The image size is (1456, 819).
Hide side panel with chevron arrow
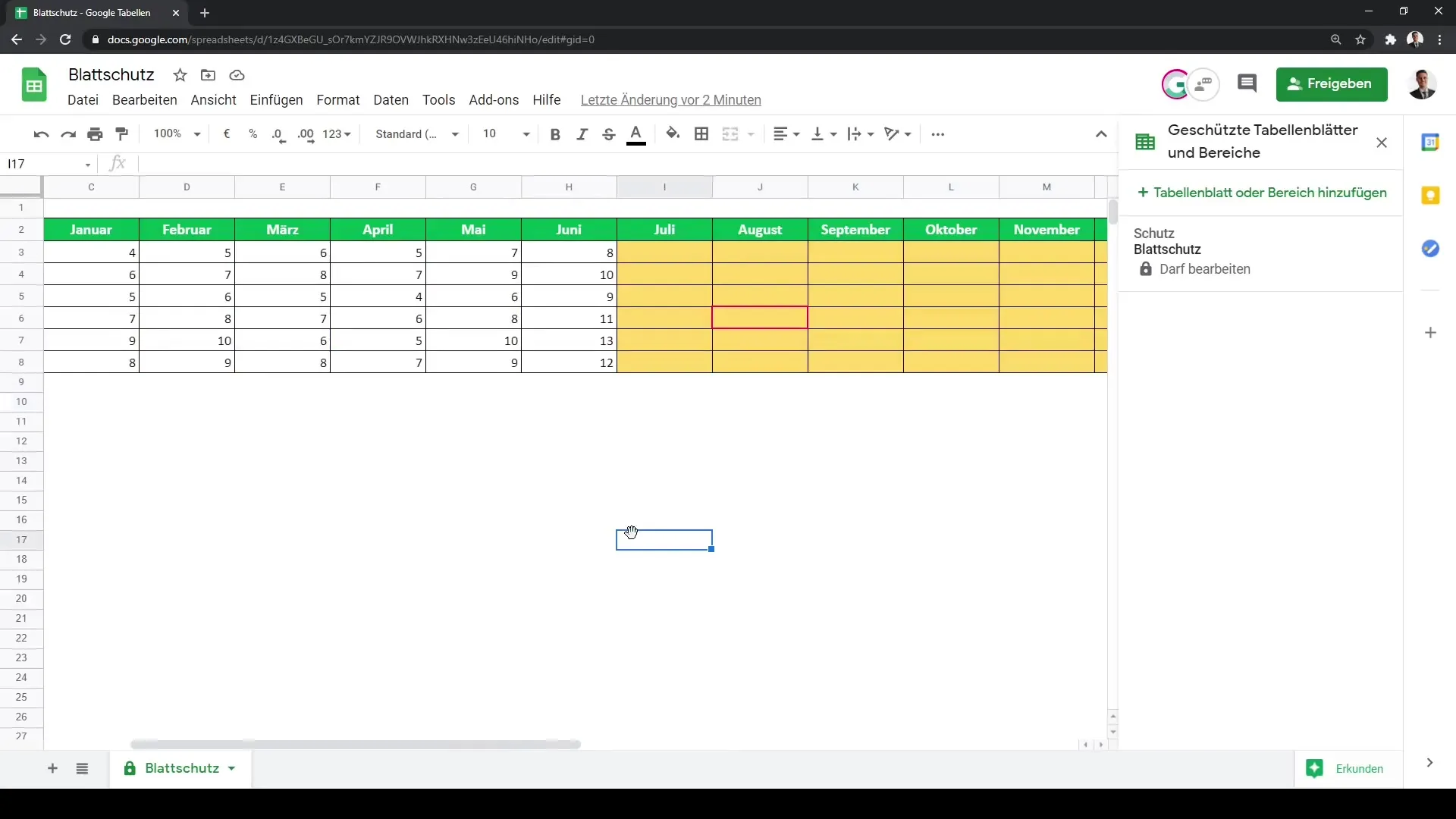[1429, 763]
